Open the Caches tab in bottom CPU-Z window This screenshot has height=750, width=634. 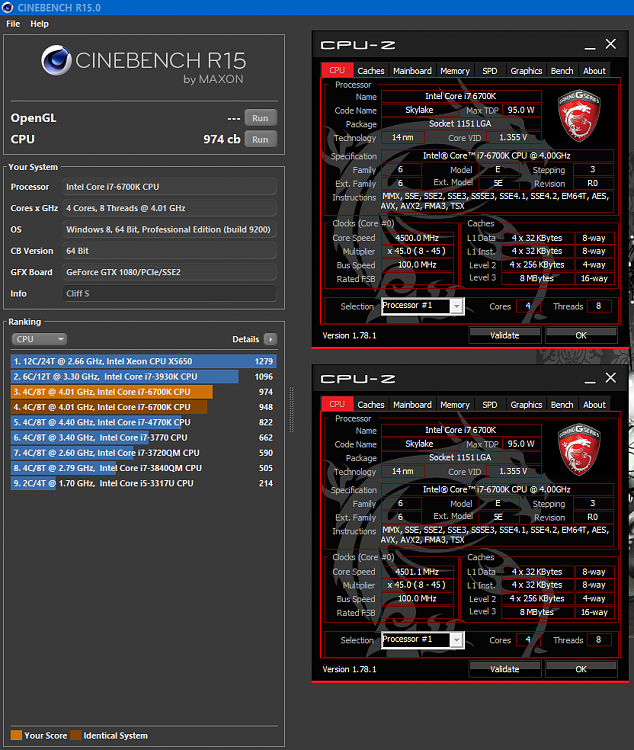[x=371, y=405]
